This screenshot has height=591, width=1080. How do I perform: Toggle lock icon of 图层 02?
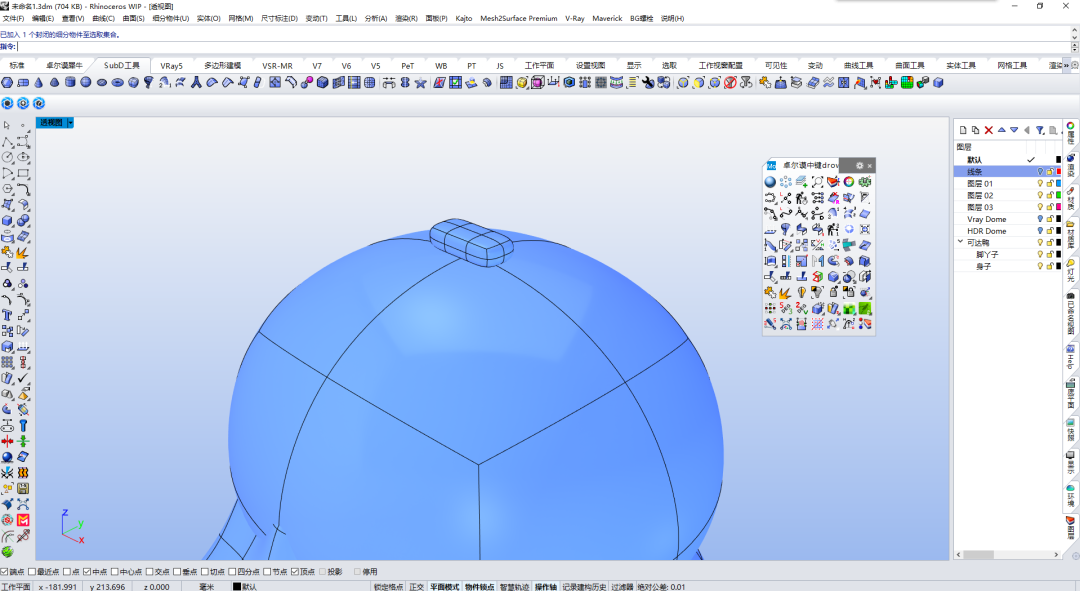point(1050,196)
